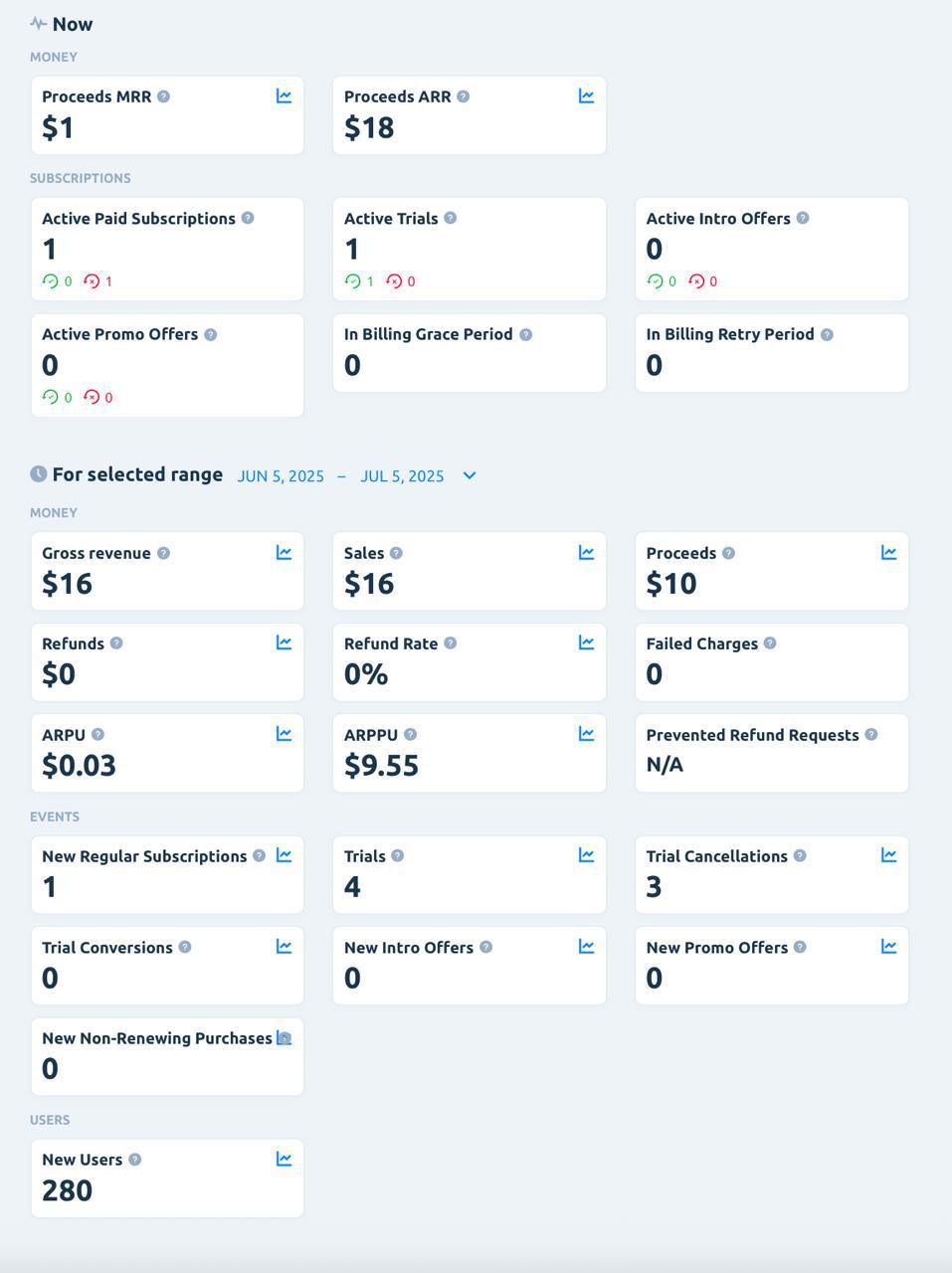952x1273 pixels.
Task: View the ARPPU chart icon
Action: coord(586,734)
